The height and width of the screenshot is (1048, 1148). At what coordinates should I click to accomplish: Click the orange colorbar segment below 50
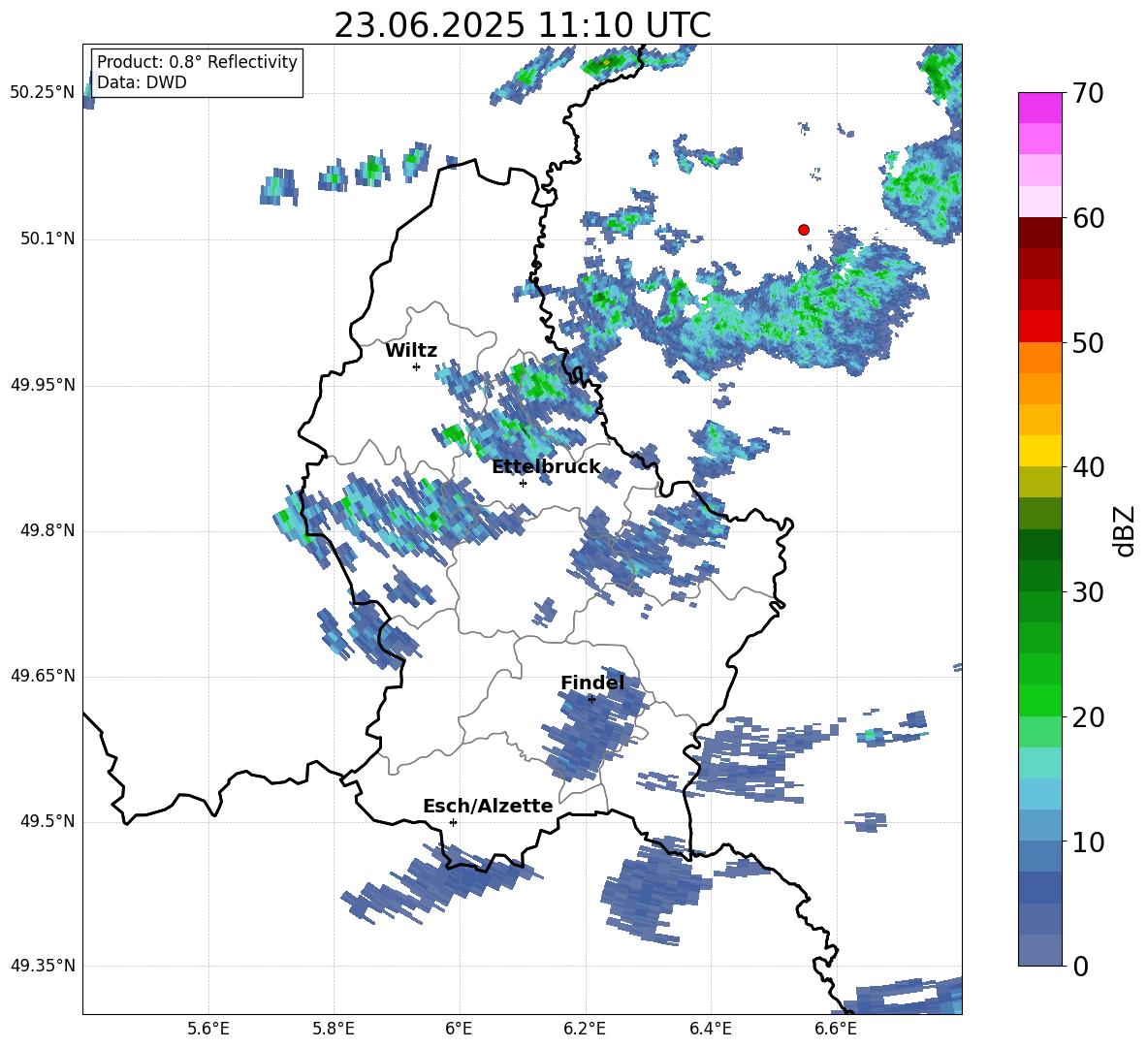coord(1039,358)
